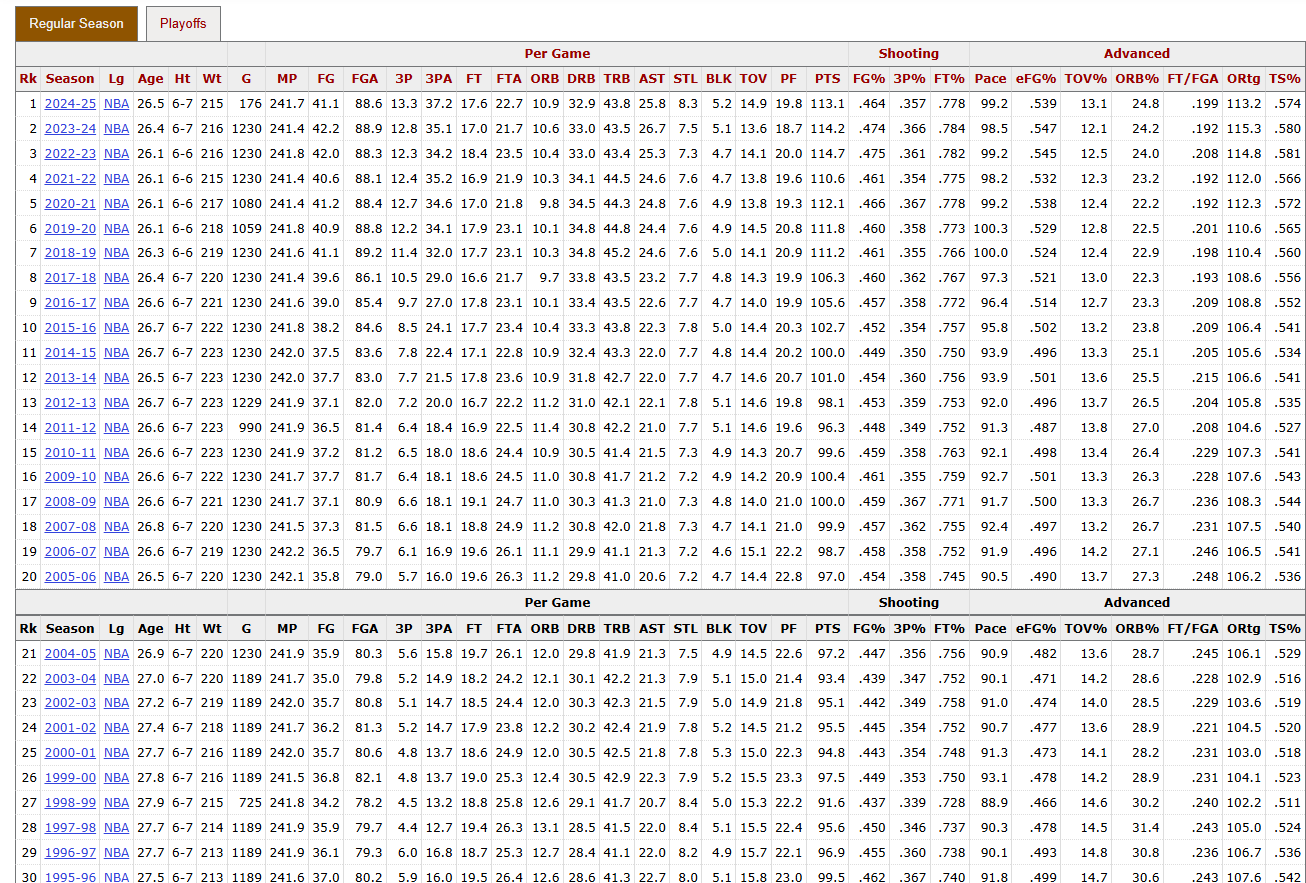Open the 2016-17 season link
The image size is (1306, 883).
coord(70,303)
